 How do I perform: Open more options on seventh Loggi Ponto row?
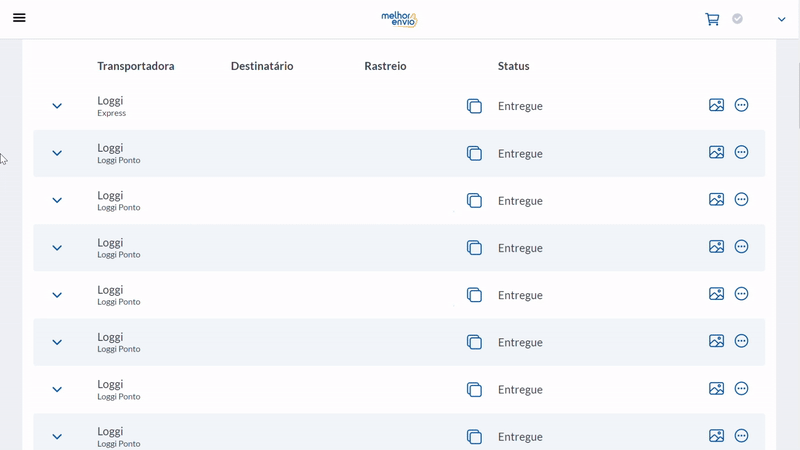point(741,436)
